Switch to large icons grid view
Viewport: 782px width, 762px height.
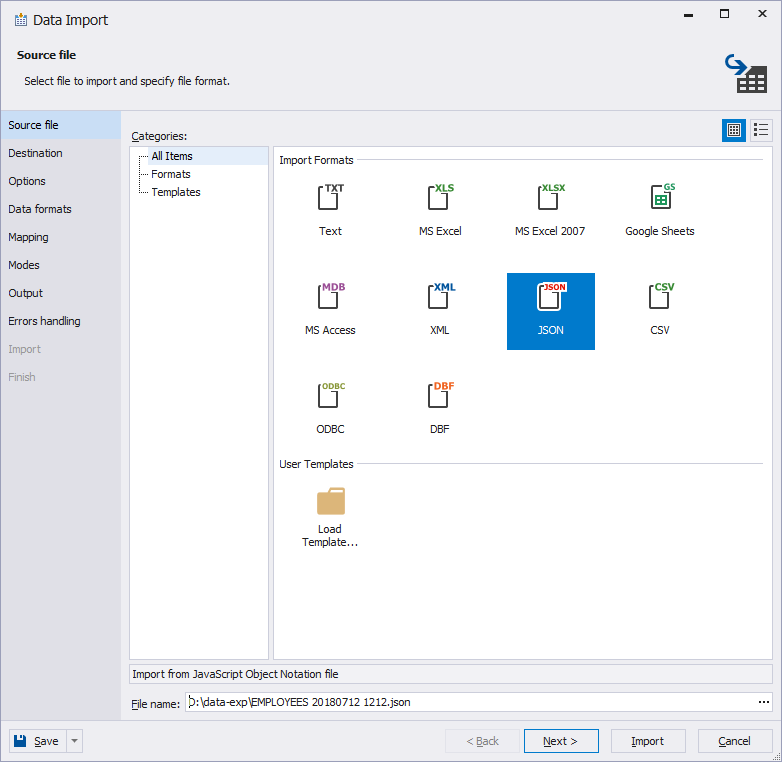[734, 130]
